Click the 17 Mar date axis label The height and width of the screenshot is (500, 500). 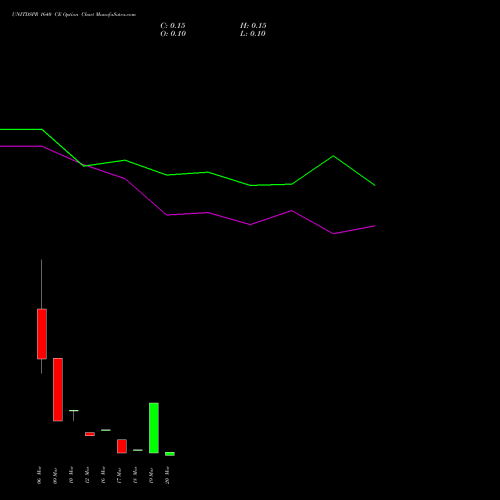click(x=119, y=475)
